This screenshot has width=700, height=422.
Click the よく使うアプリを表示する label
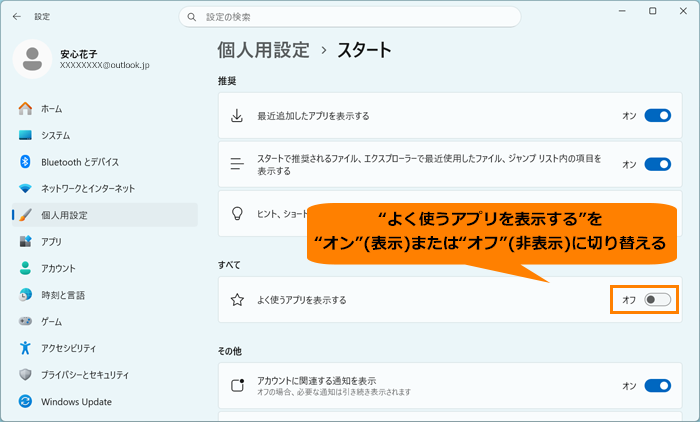(x=301, y=300)
